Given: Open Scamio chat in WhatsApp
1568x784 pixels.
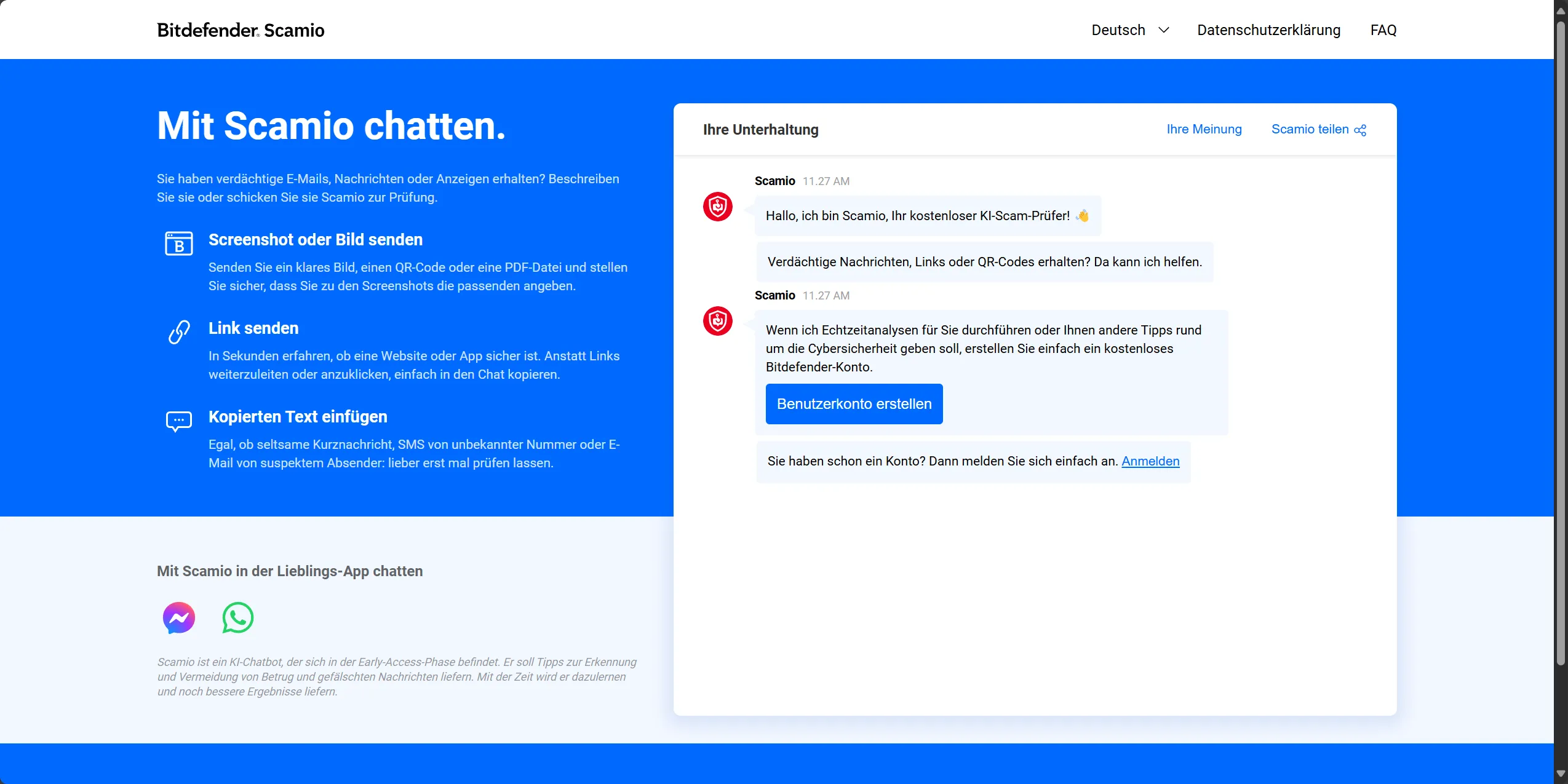Looking at the screenshot, I should [237, 617].
